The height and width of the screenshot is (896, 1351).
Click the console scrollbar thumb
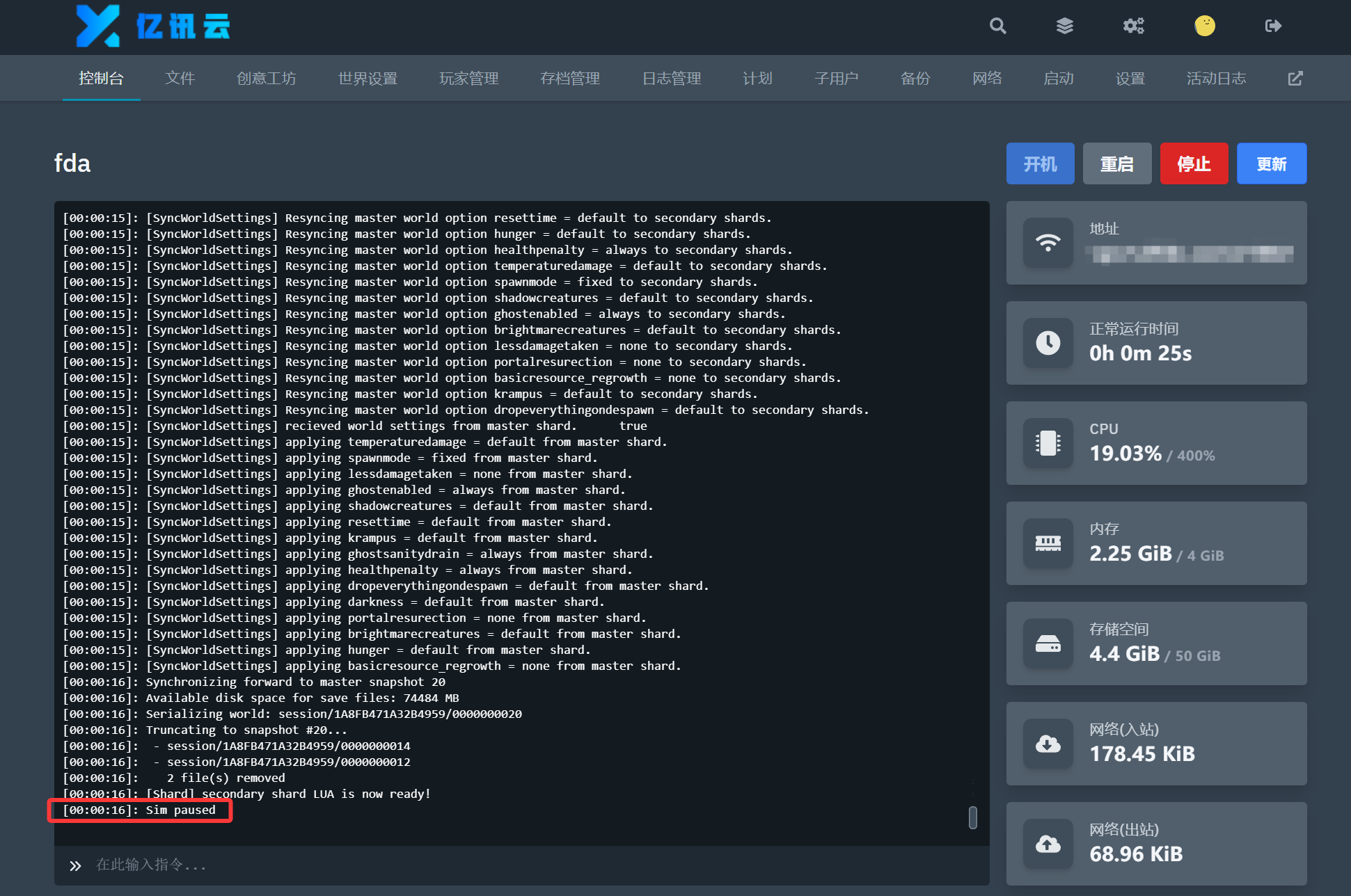click(x=972, y=817)
